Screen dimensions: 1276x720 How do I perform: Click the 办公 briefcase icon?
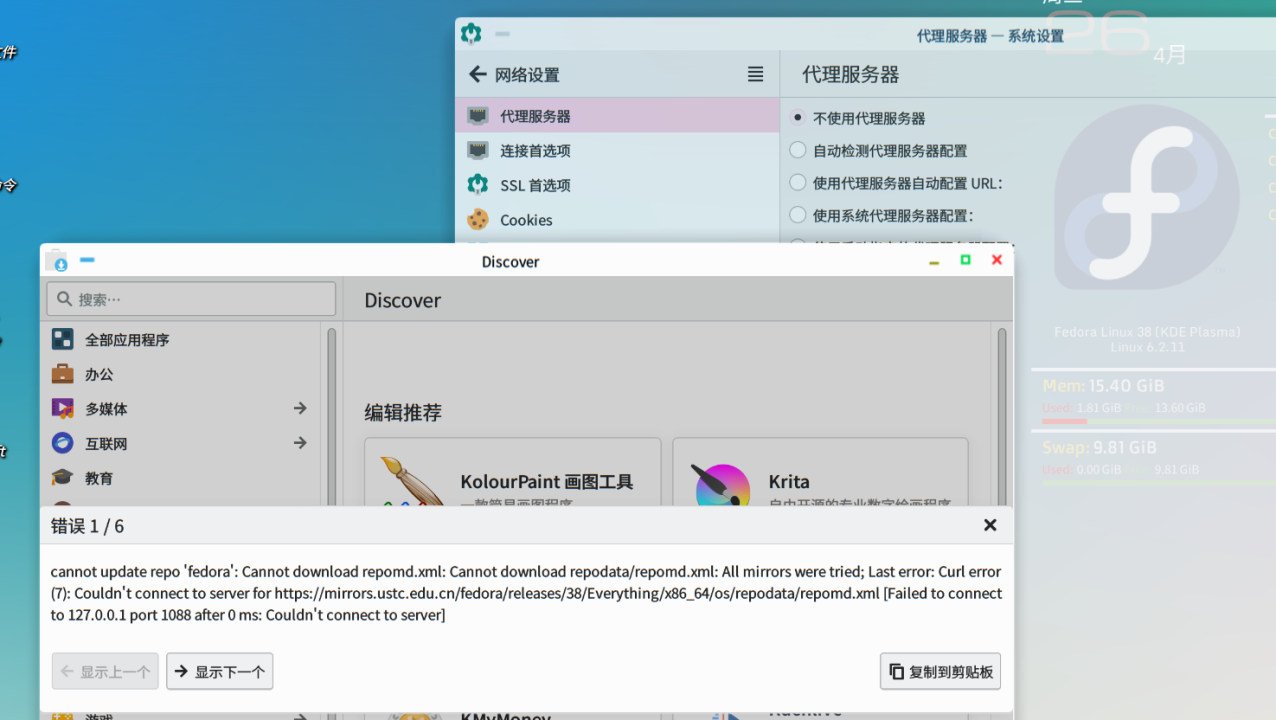pyautogui.click(x=63, y=374)
